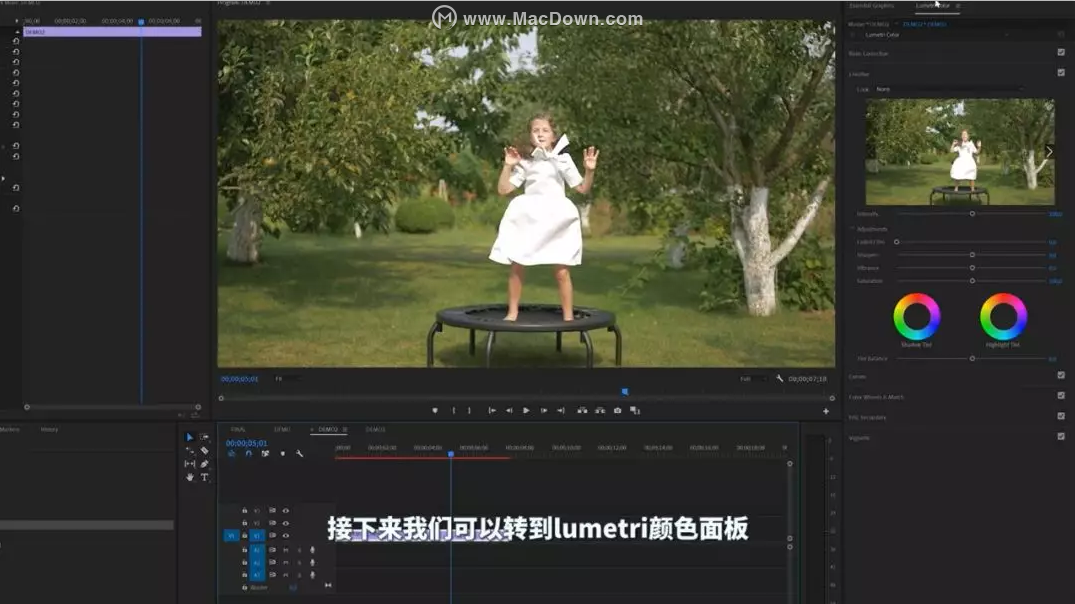The width and height of the screenshot is (1075, 604).
Task: Play the program monitor video
Action: tap(526, 411)
